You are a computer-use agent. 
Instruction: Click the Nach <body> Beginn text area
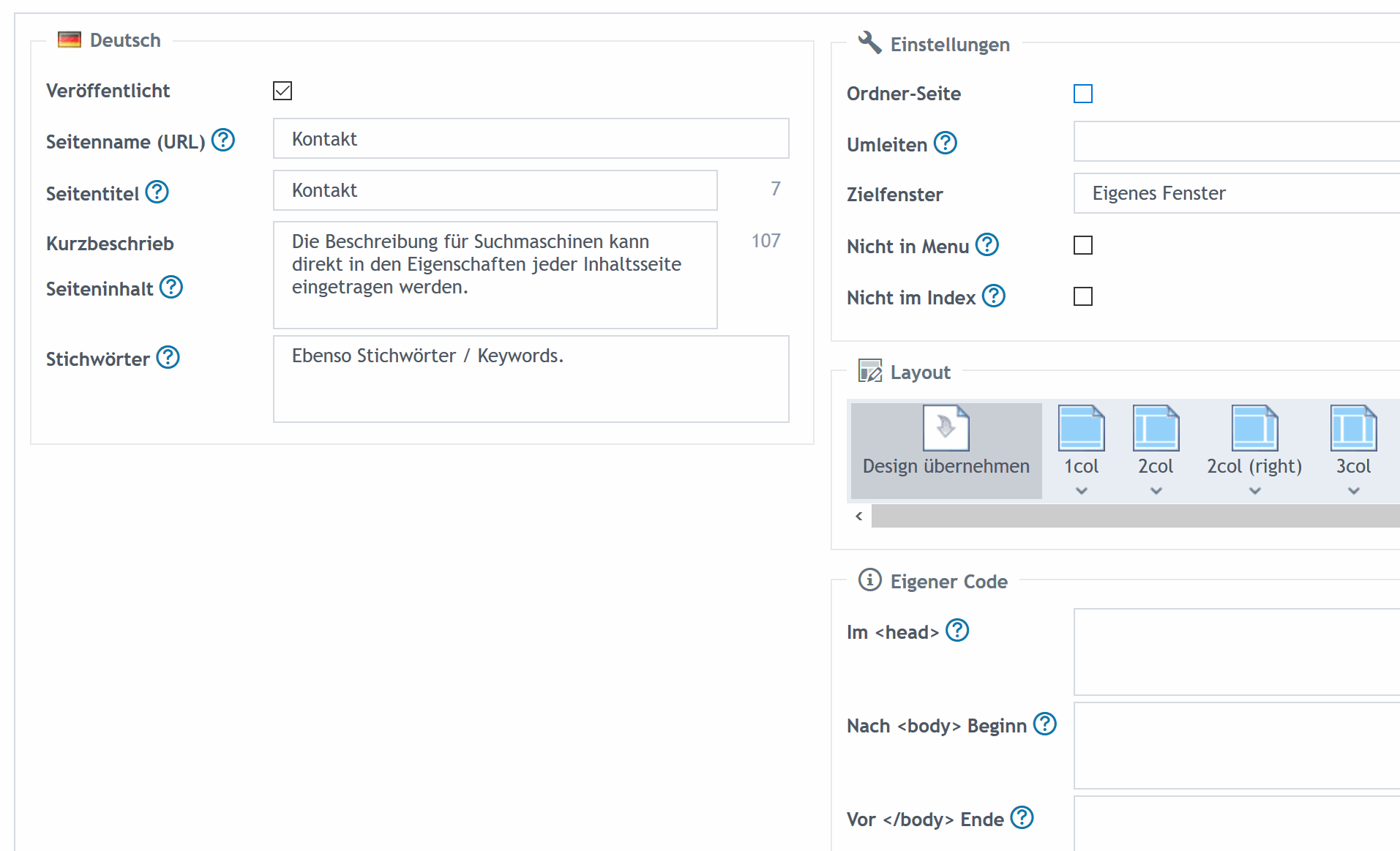pyautogui.click(x=1237, y=746)
